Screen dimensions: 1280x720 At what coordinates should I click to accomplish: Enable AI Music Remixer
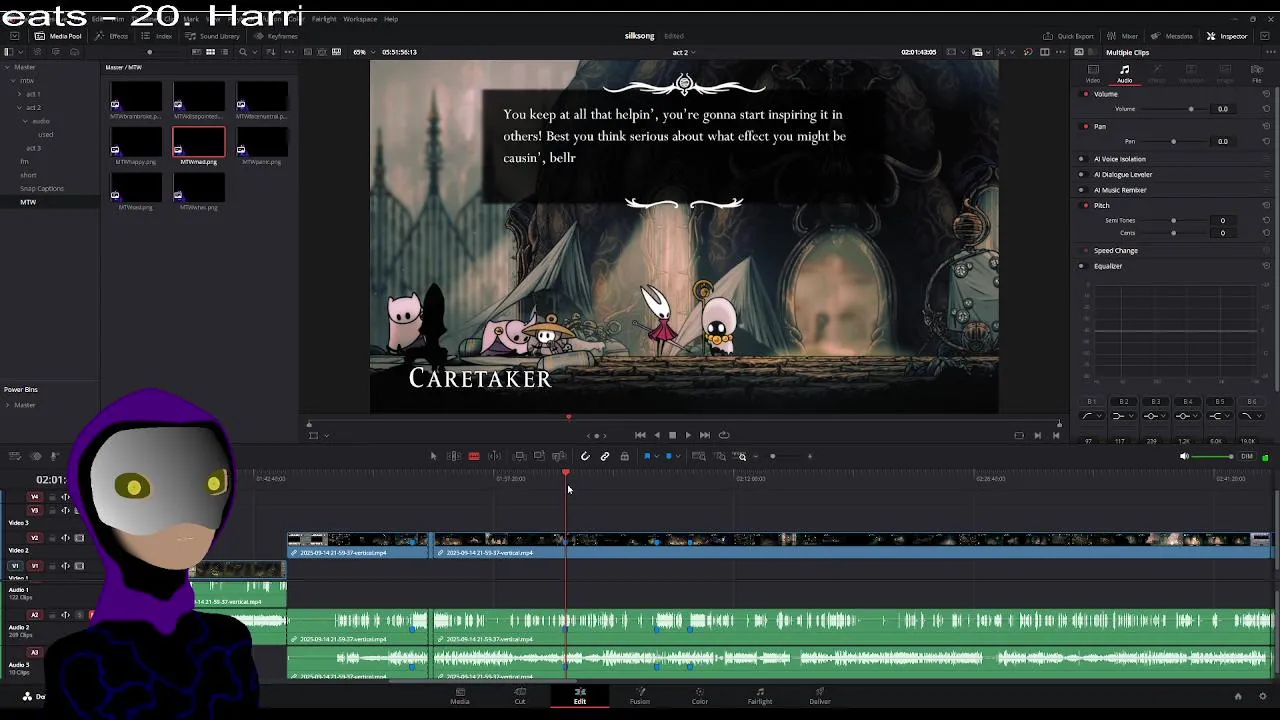[1081, 190]
